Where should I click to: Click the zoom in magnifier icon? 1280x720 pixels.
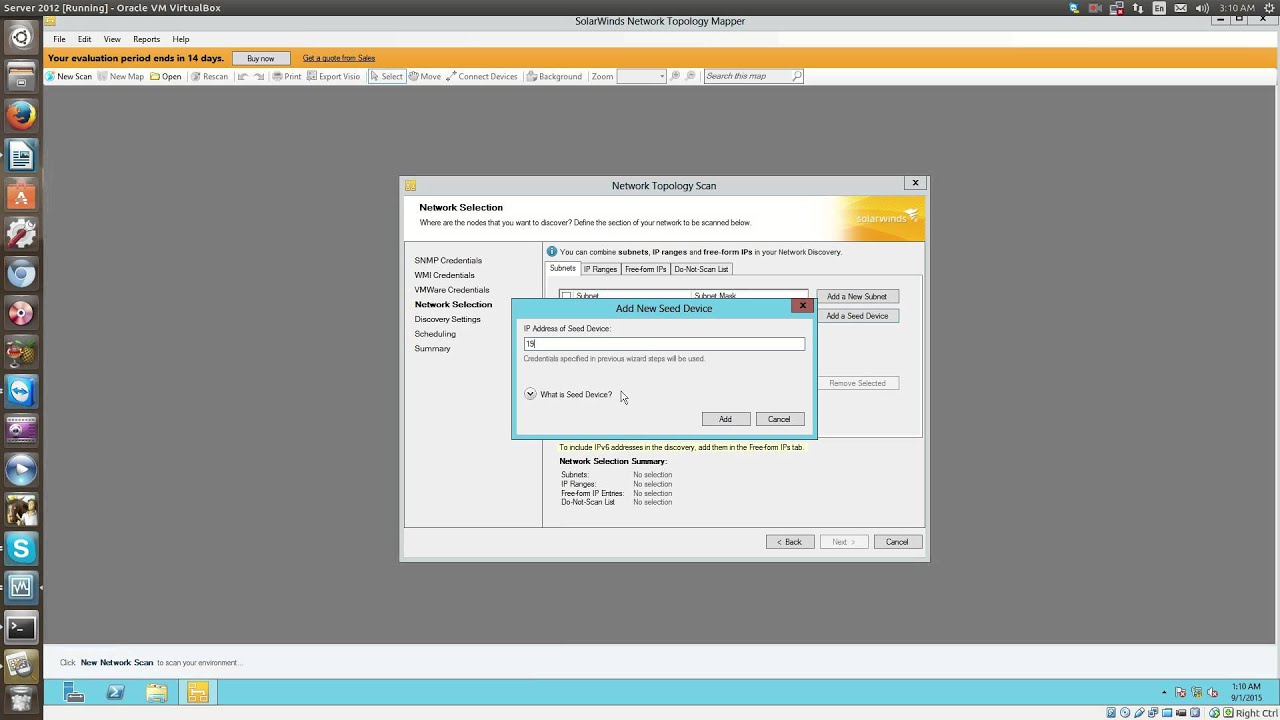pos(676,76)
